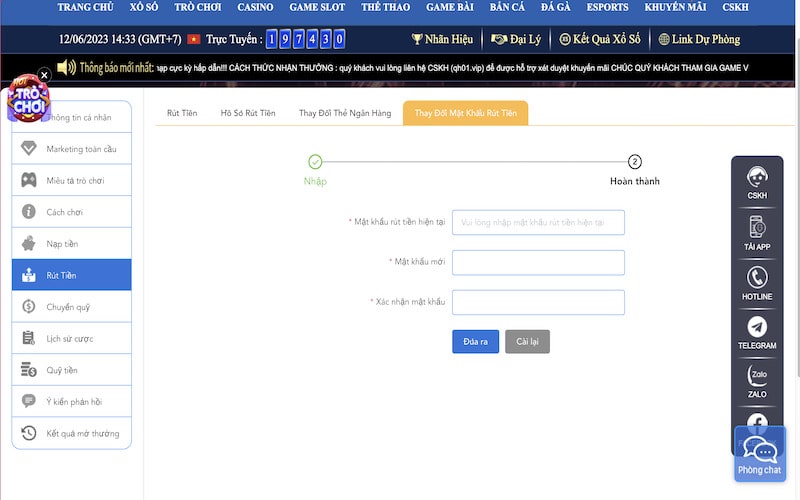Close the Trò Chơi hot badge
The height and width of the screenshot is (500, 800).
coord(44,75)
